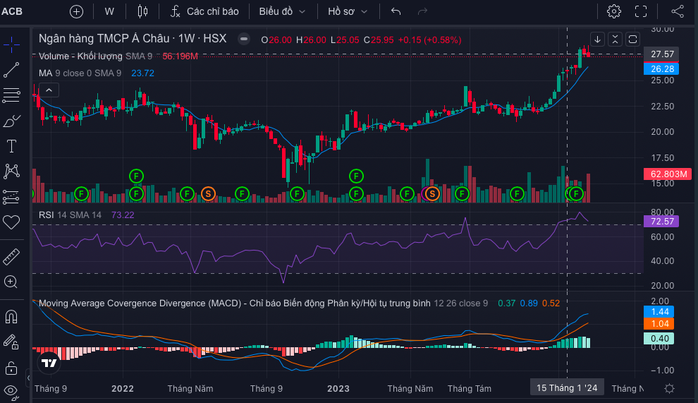Click the purple 72.57 RSI label
698x403 pixels.
tap(661, 221)
